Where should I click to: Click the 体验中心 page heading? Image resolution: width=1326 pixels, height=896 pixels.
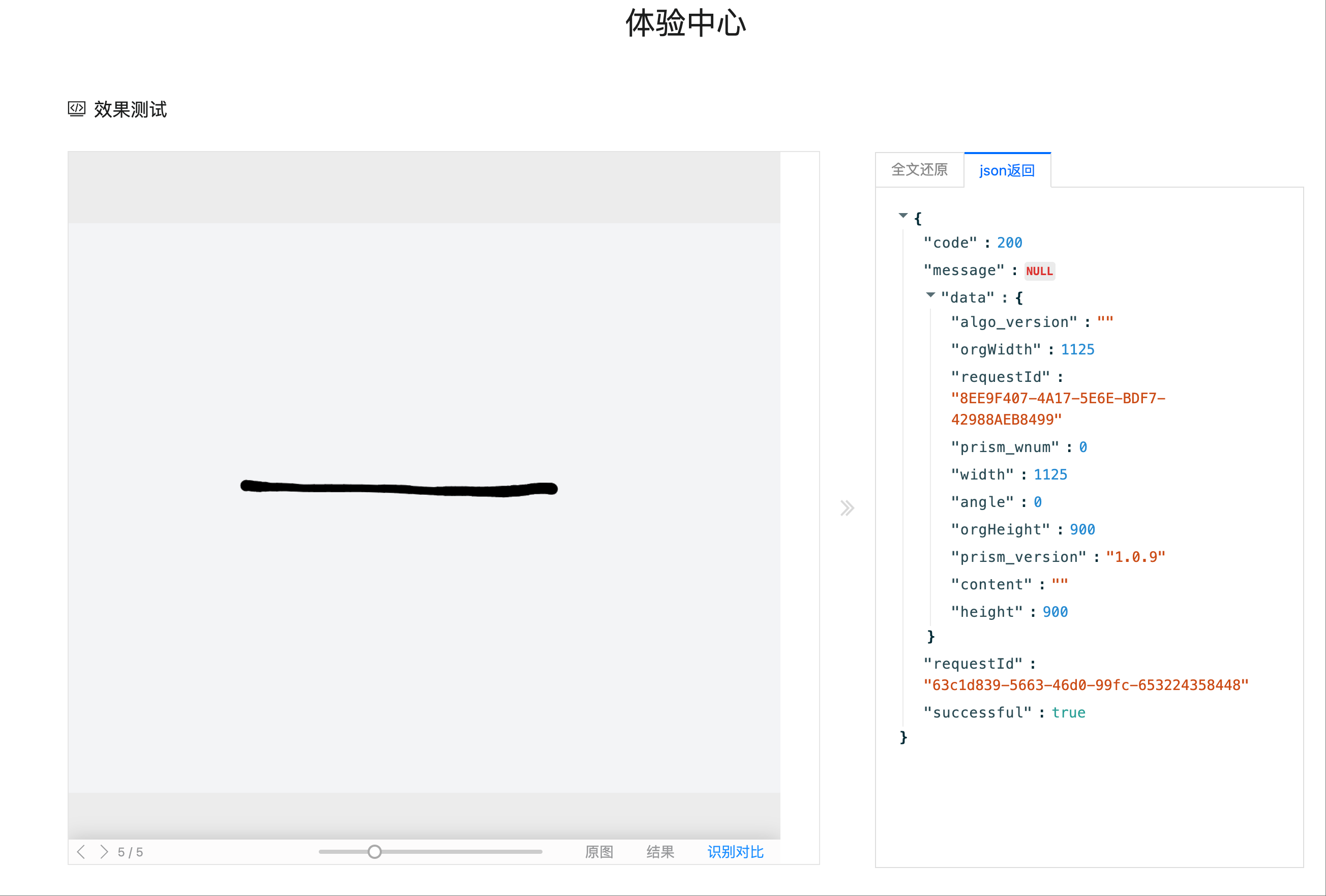click(685, 24)
